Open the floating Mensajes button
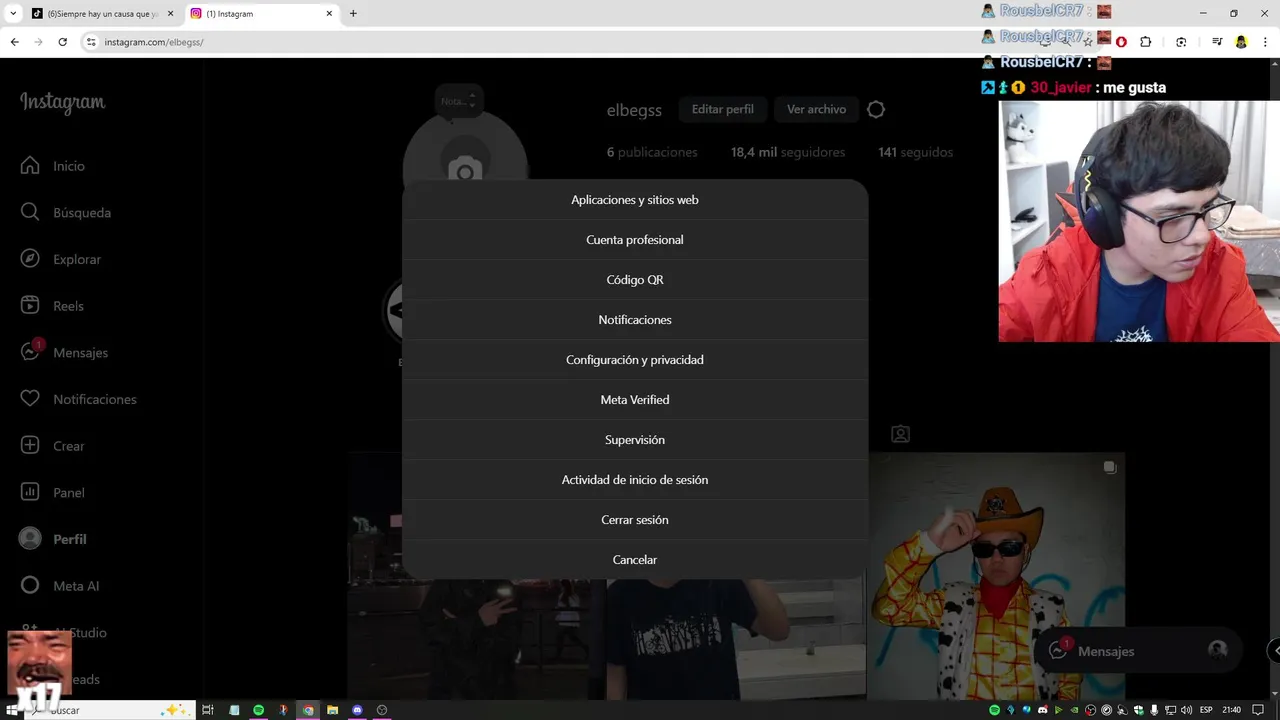The height and width of the screenshot is (720, 1280). click(x=1138, y=651)
